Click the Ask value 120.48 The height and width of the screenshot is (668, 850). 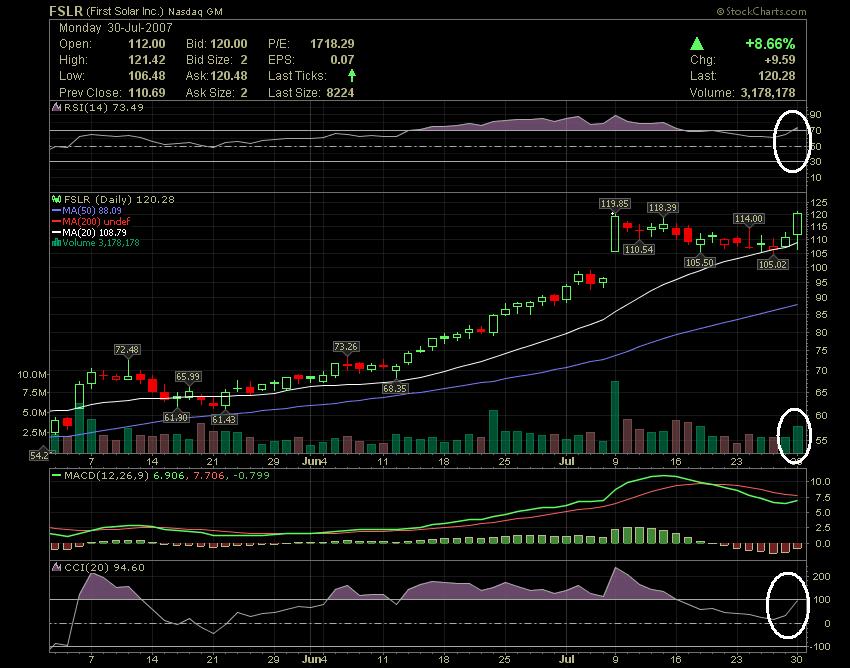tap(229, 76)
